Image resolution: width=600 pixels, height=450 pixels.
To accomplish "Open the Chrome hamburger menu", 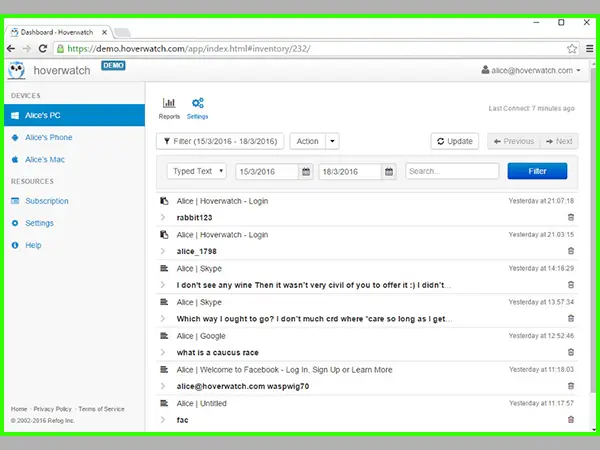I will 590,49.
